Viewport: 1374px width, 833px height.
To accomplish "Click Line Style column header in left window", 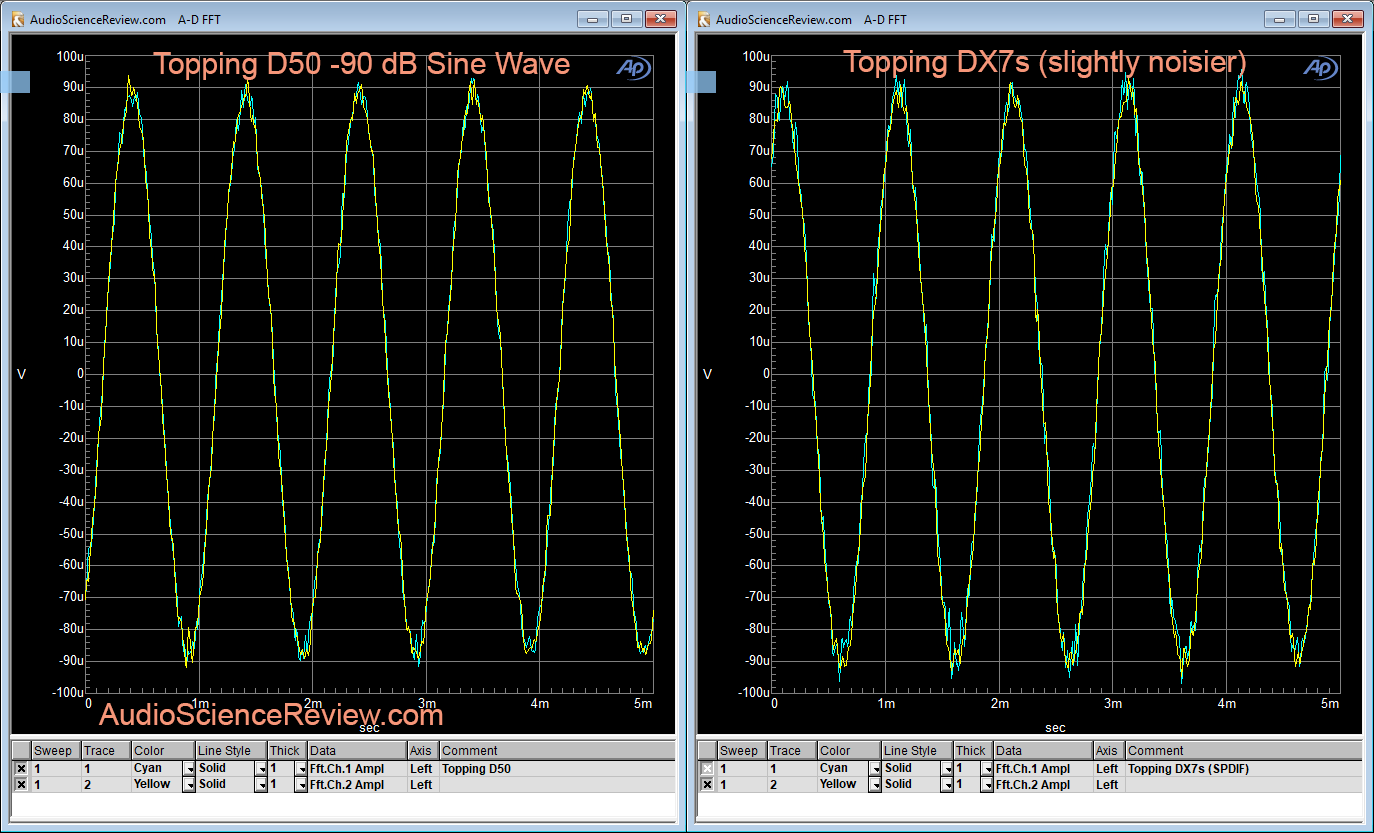I will tap(231, 751).
